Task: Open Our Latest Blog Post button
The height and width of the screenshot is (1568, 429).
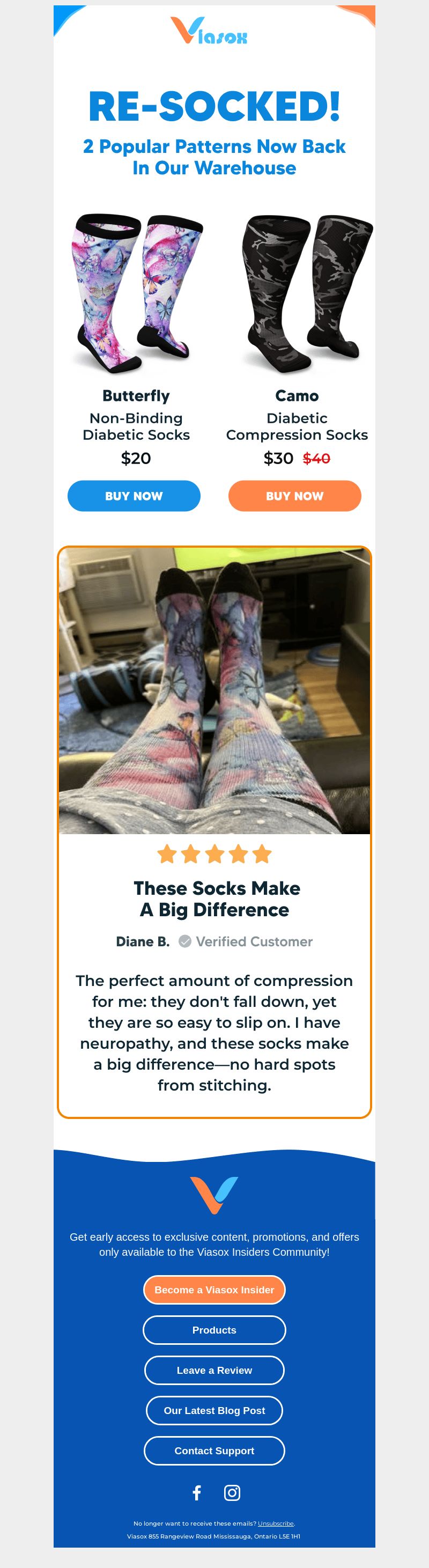Action: click(x=214, y=1410)
